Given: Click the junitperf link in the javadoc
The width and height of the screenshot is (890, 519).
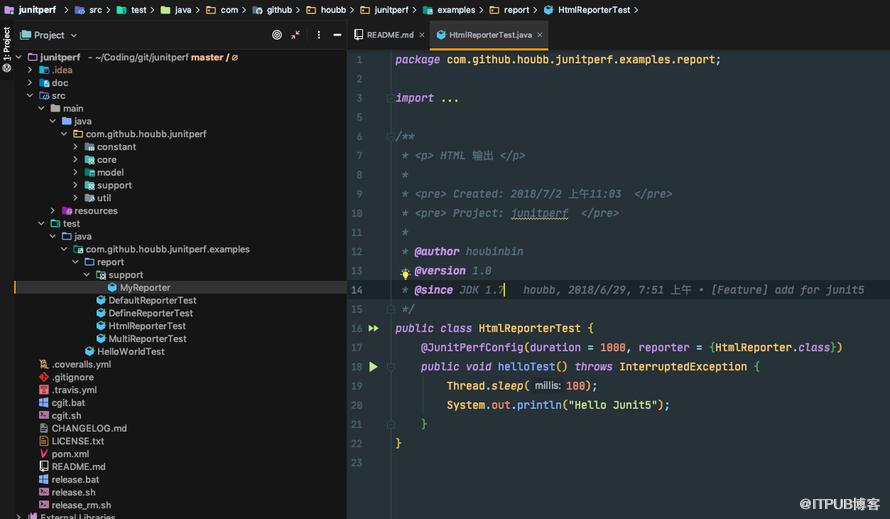Looking at the screenshot, I should click(539, 213).
